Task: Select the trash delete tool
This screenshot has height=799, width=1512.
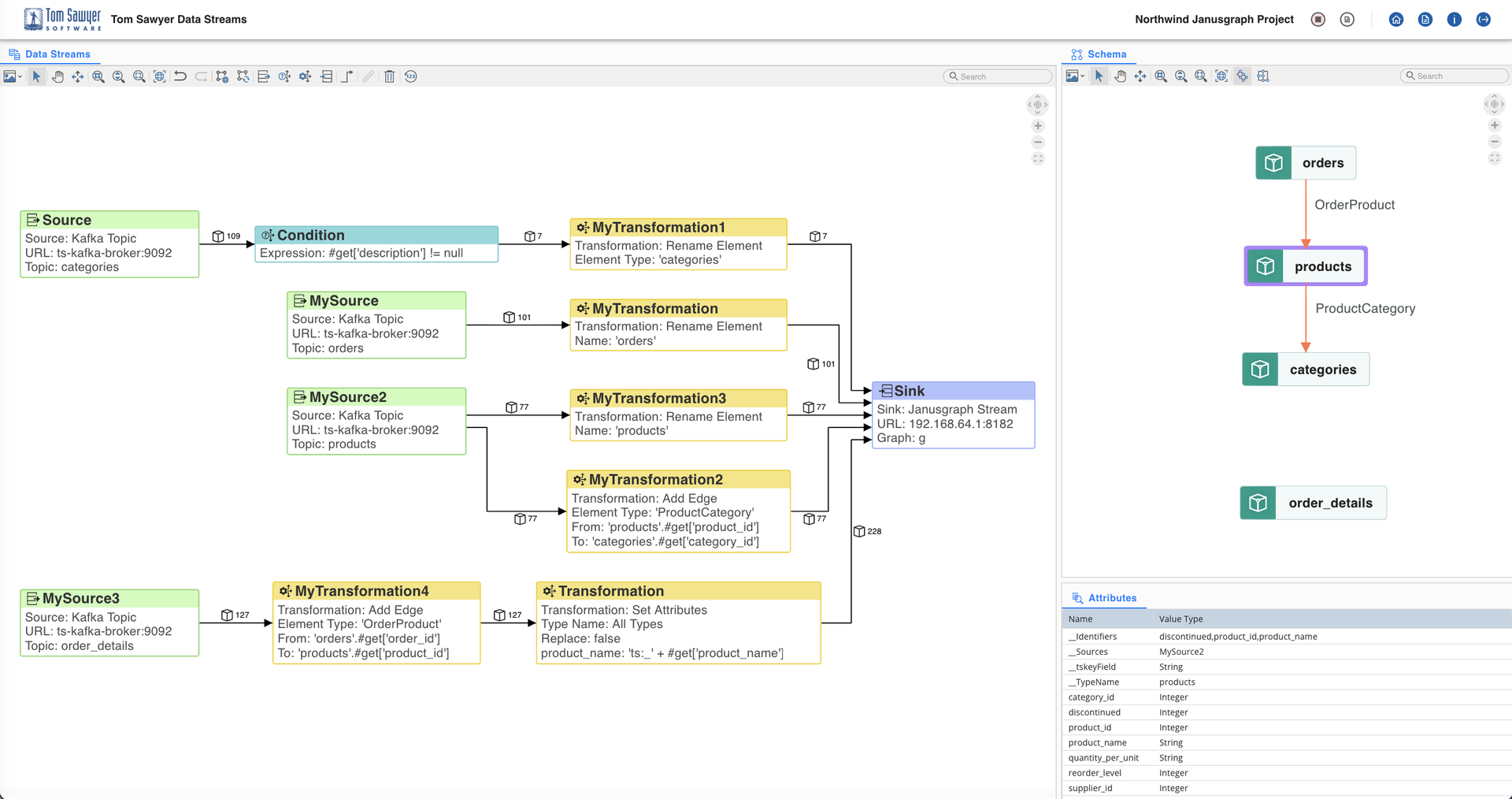Action: [x=389, y=76]
